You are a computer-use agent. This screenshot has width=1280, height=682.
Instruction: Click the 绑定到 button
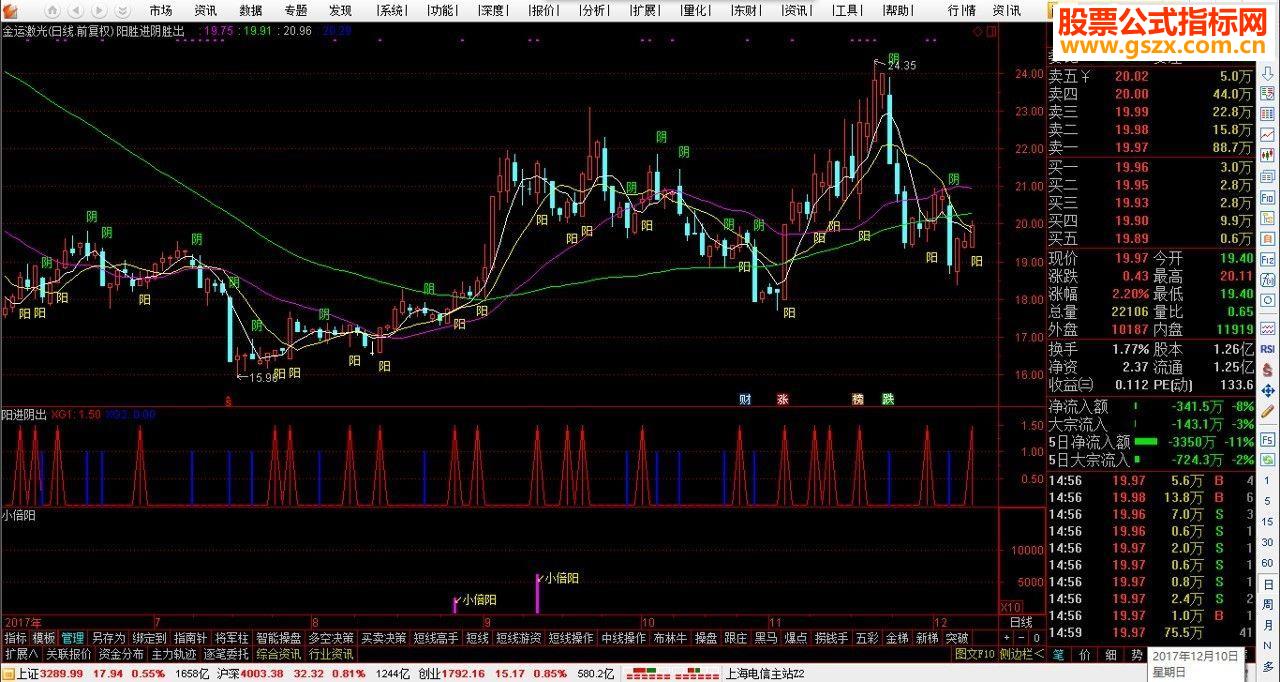[149, 638]
